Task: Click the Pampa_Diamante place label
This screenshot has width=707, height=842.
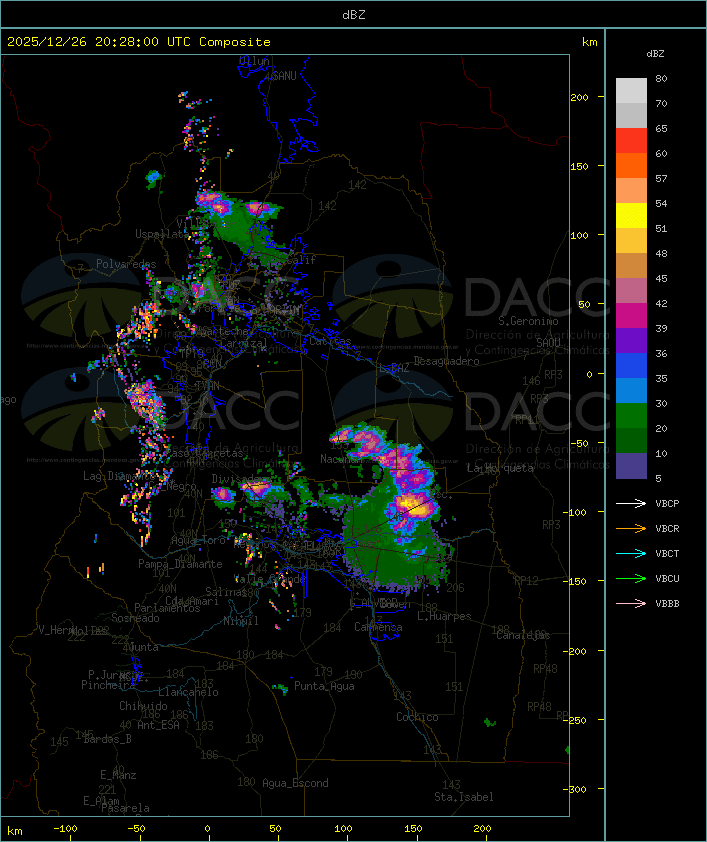Action: [x=180, y=564]
